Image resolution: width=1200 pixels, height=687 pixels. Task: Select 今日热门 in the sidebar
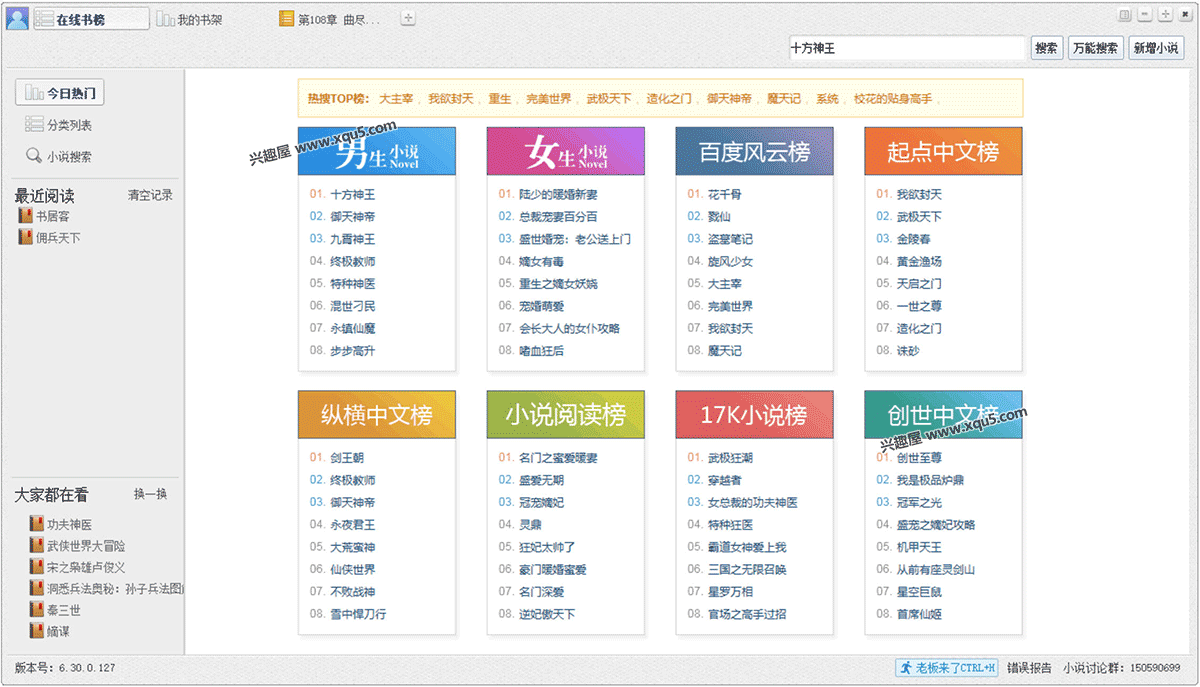pos(60,93)
